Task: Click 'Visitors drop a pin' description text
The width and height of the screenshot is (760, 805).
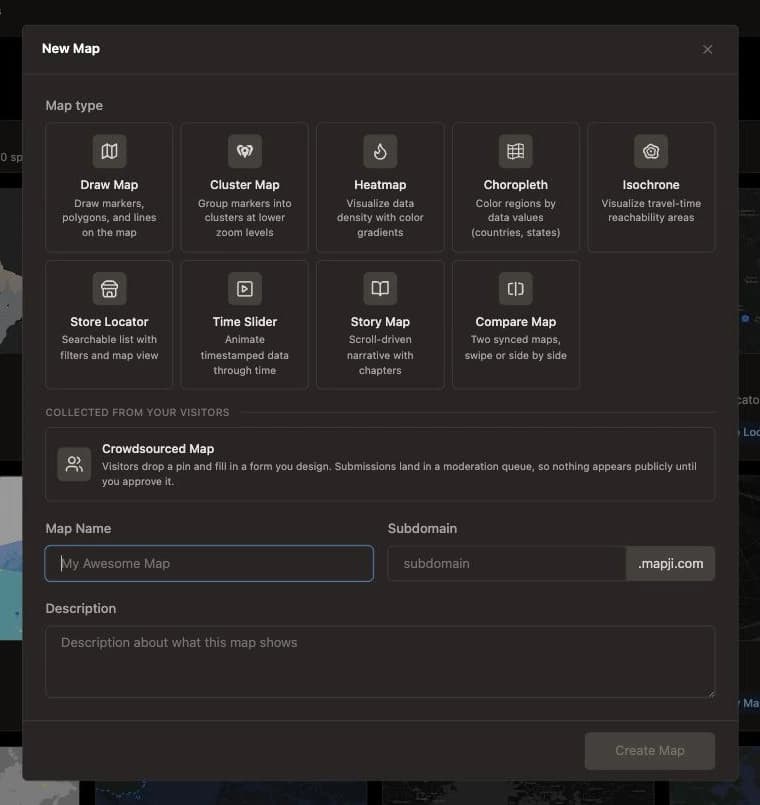Action: click(x=399, y=474)
